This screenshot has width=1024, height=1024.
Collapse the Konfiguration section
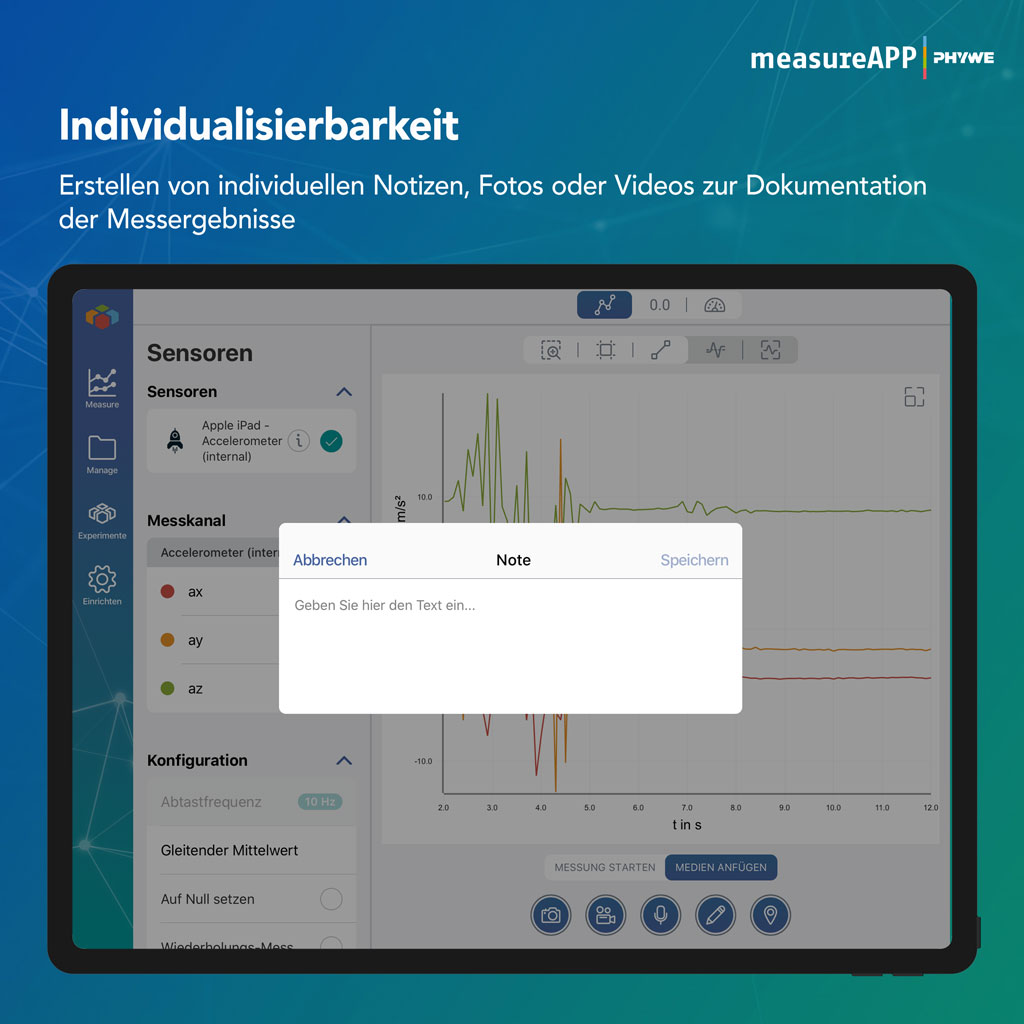[x=344, y=760]
